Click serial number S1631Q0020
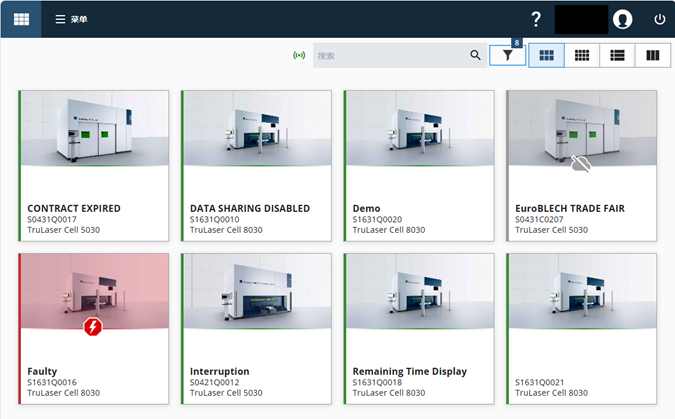Screen dimensions: 675x419 pyautogui.click(x=378, y=220)
